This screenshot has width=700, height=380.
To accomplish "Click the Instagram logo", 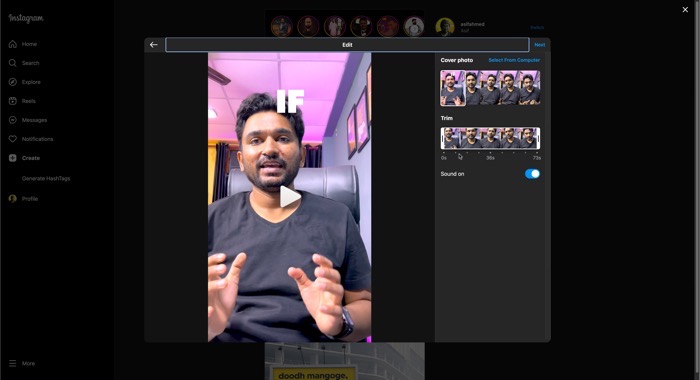I will click(x=26, y=18).
